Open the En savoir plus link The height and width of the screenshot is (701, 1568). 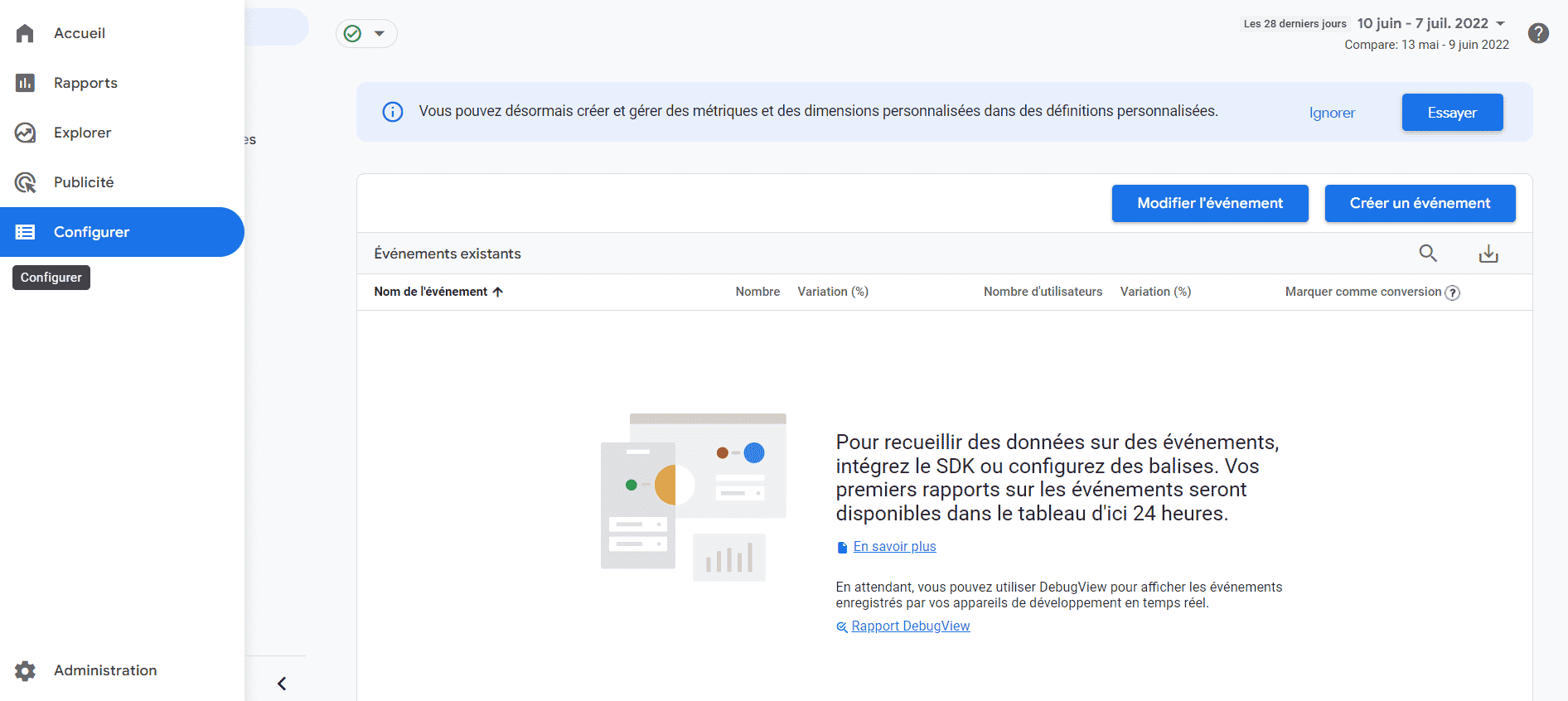click(894, 546)
